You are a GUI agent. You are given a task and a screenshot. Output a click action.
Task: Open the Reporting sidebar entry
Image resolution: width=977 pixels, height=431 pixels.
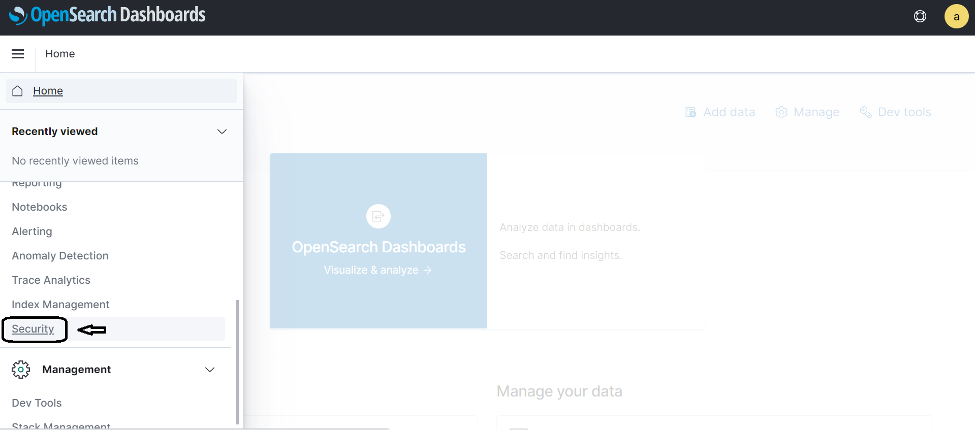tap(37, 183)
